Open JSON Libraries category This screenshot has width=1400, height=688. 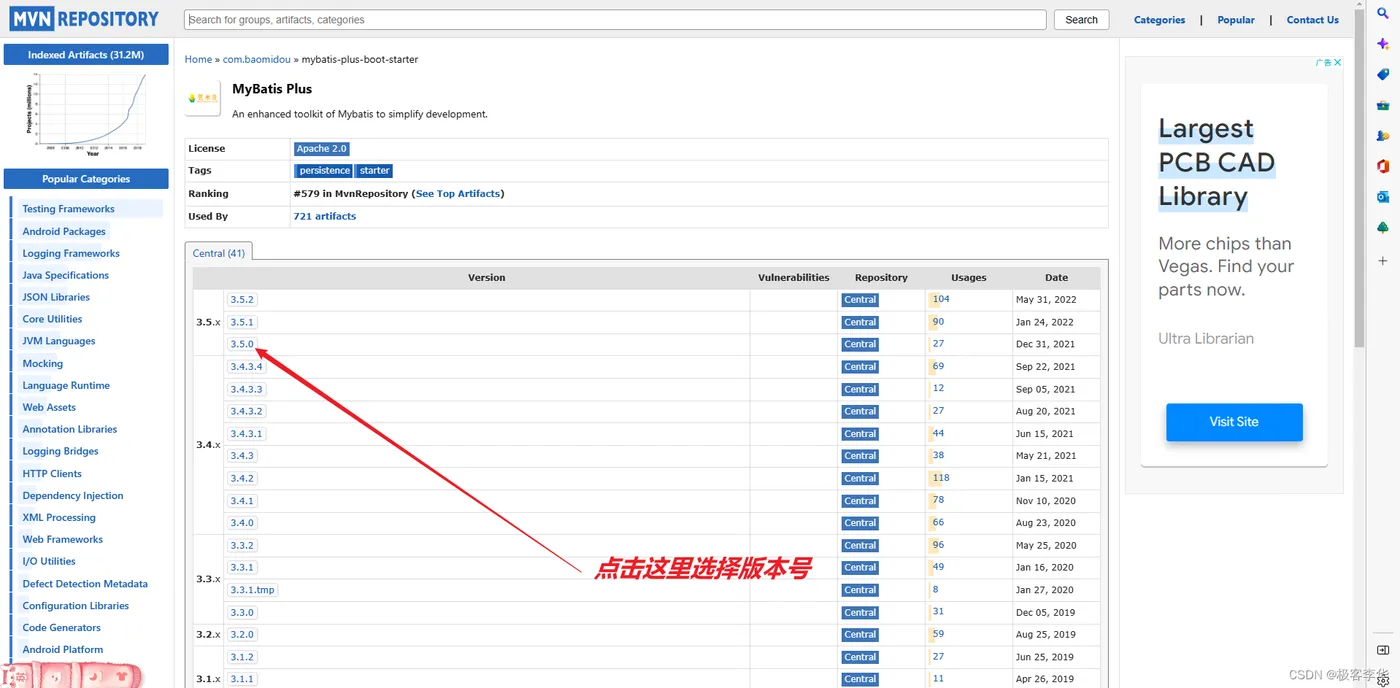pos(56,297)
